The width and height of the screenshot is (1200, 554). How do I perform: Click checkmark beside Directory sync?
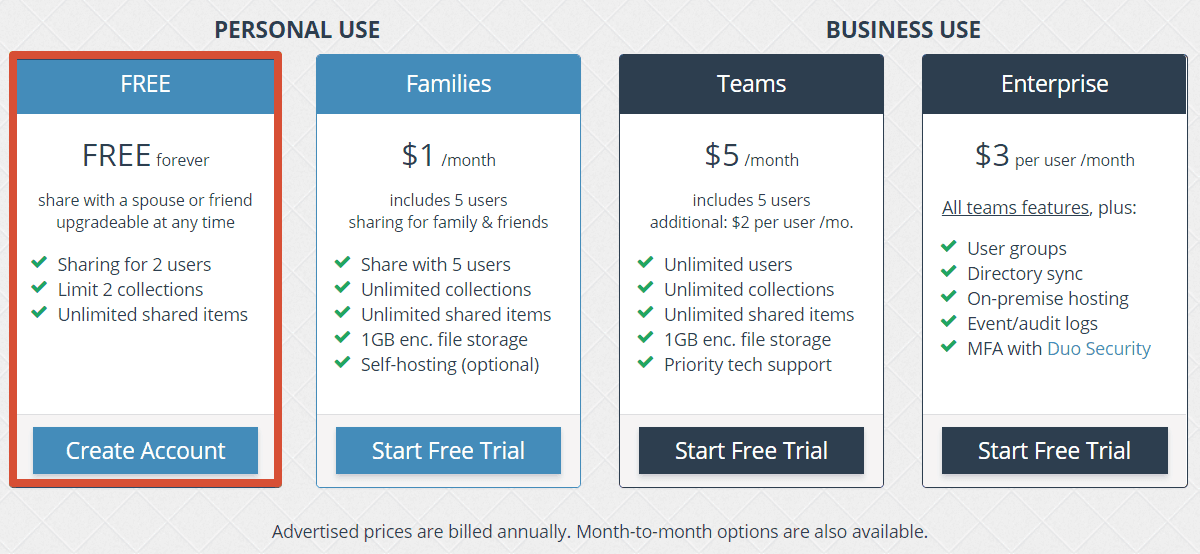(x=949, y=272)
